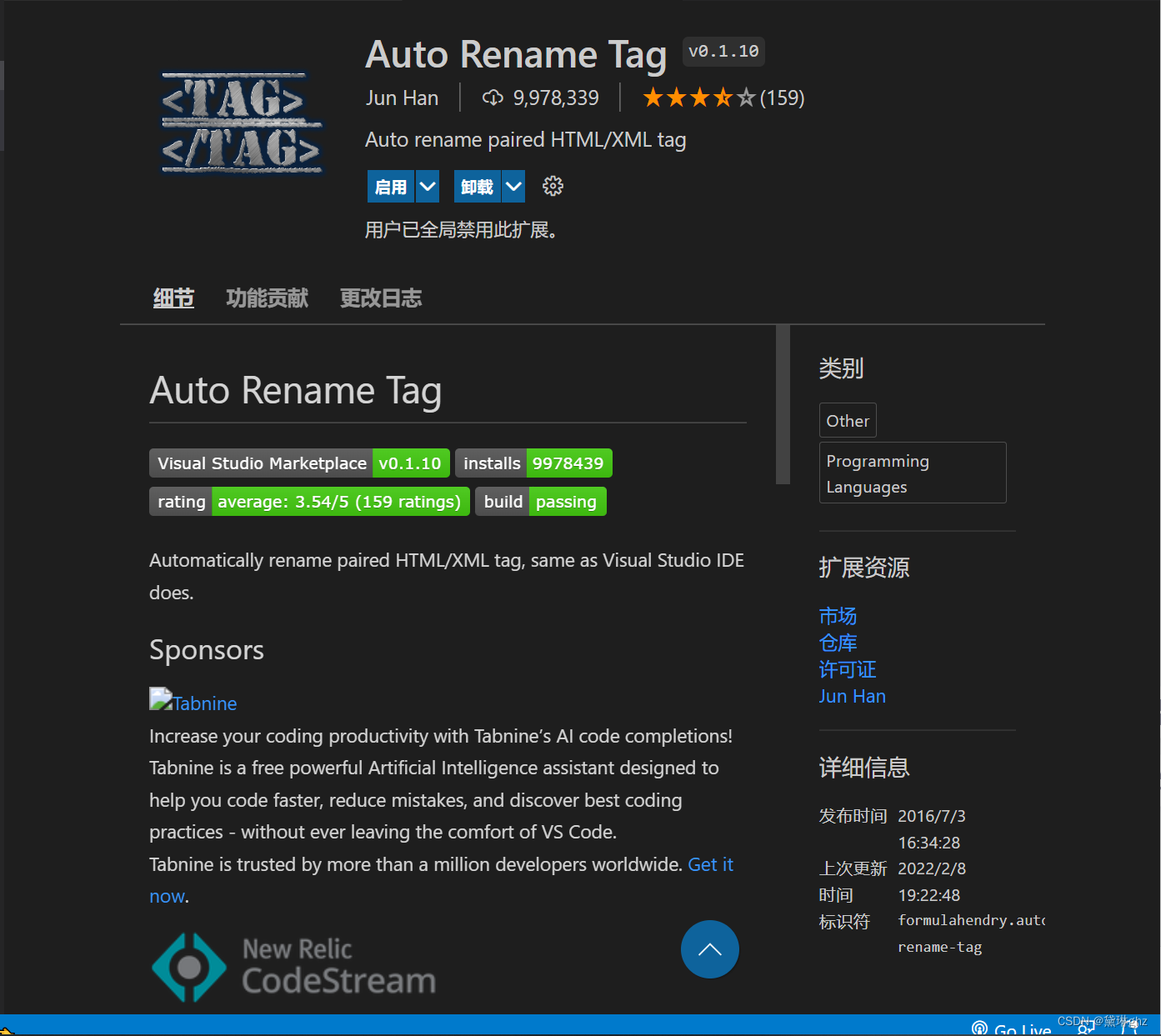Open the 许可证 (License) resource link
The image size is (1161, 1036).
pos(847,669)
